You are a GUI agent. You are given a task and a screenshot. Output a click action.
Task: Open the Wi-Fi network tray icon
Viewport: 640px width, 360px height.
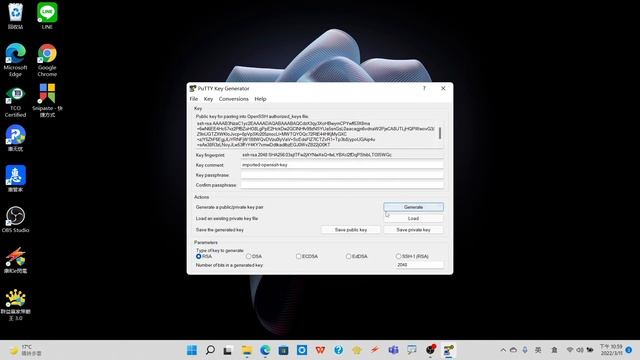(570, 350)
